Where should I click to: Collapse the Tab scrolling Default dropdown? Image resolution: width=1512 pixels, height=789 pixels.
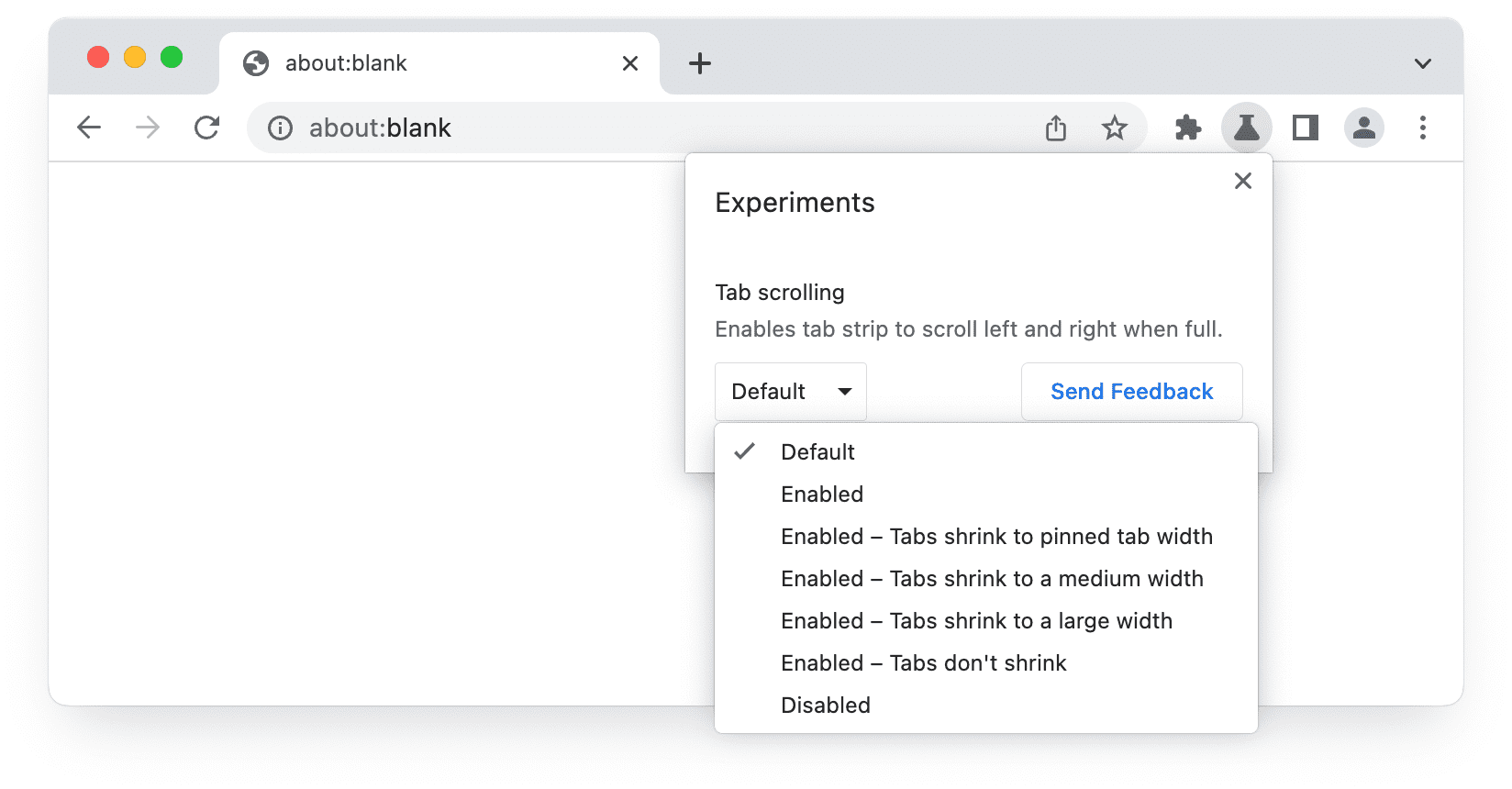(x=790, y=392)
